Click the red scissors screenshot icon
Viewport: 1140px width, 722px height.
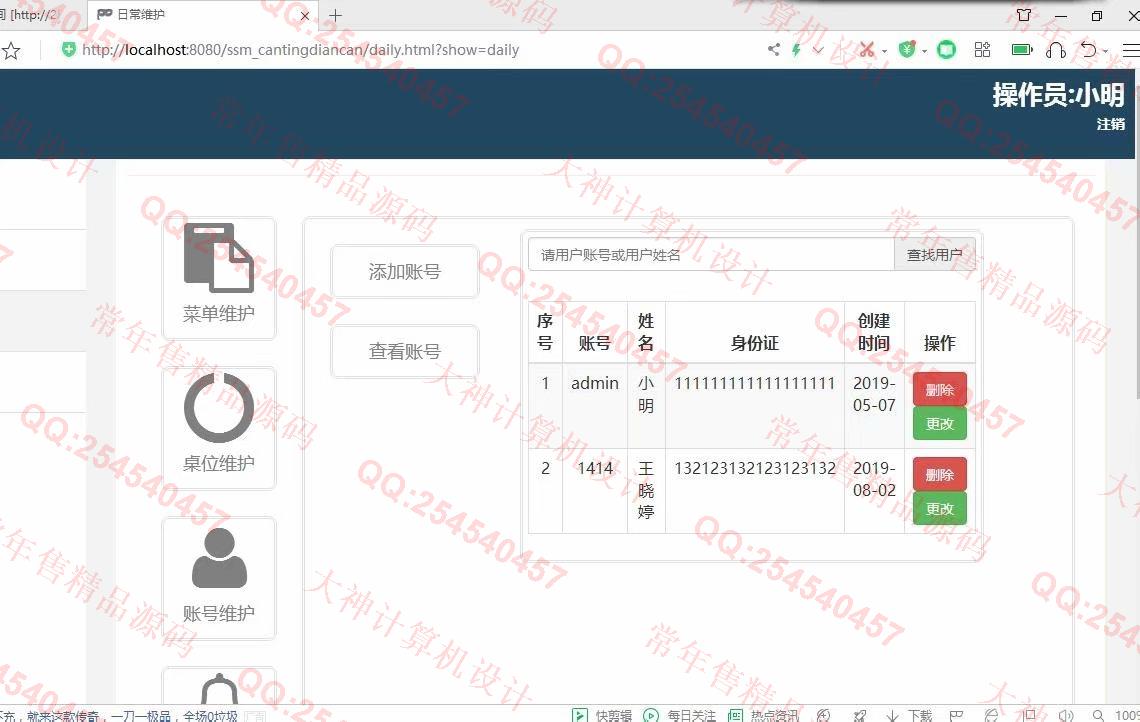(866, 49)
